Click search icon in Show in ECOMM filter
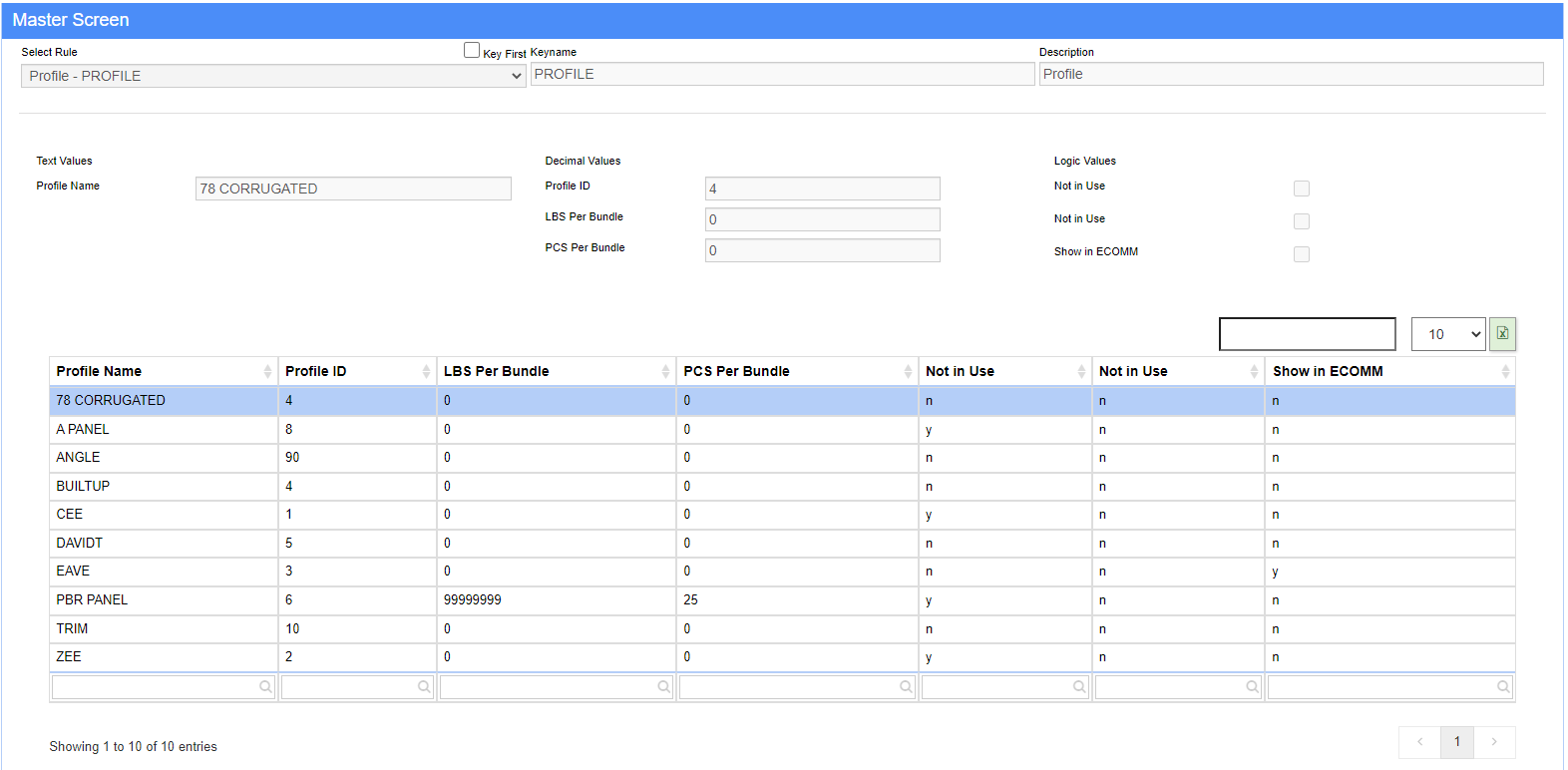The height and width of the screenshot is (770, 1568). point(1503,687)
